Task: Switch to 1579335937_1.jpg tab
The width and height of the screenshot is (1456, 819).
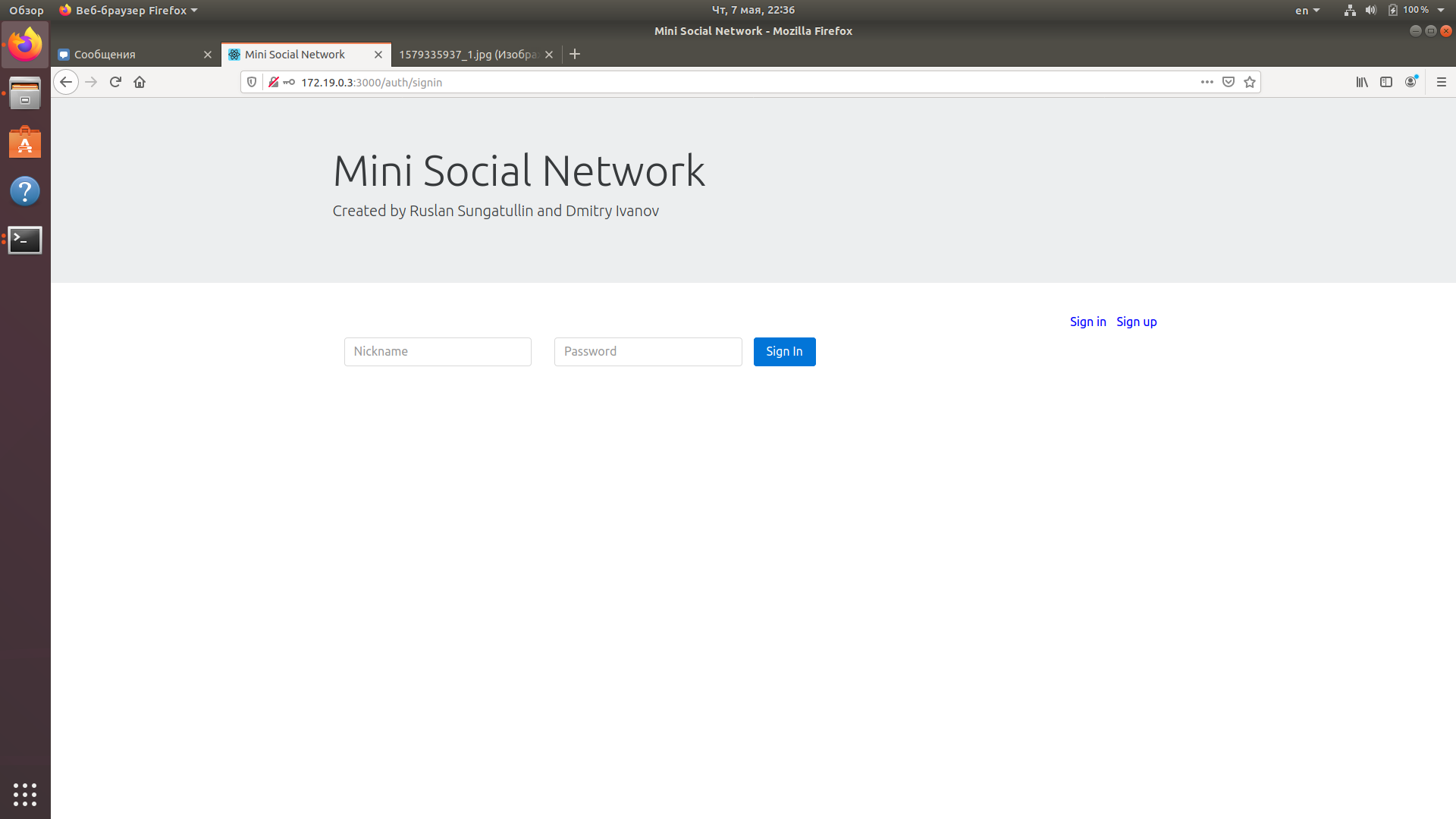Action: 467,55
